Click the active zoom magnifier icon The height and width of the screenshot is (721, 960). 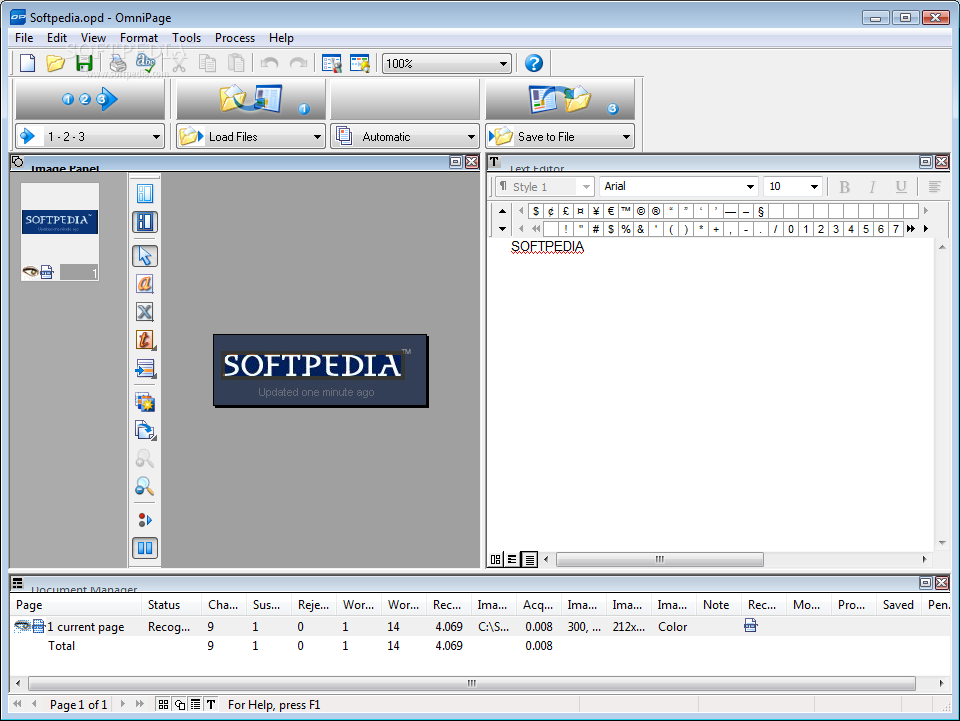(x=145, y=487)
